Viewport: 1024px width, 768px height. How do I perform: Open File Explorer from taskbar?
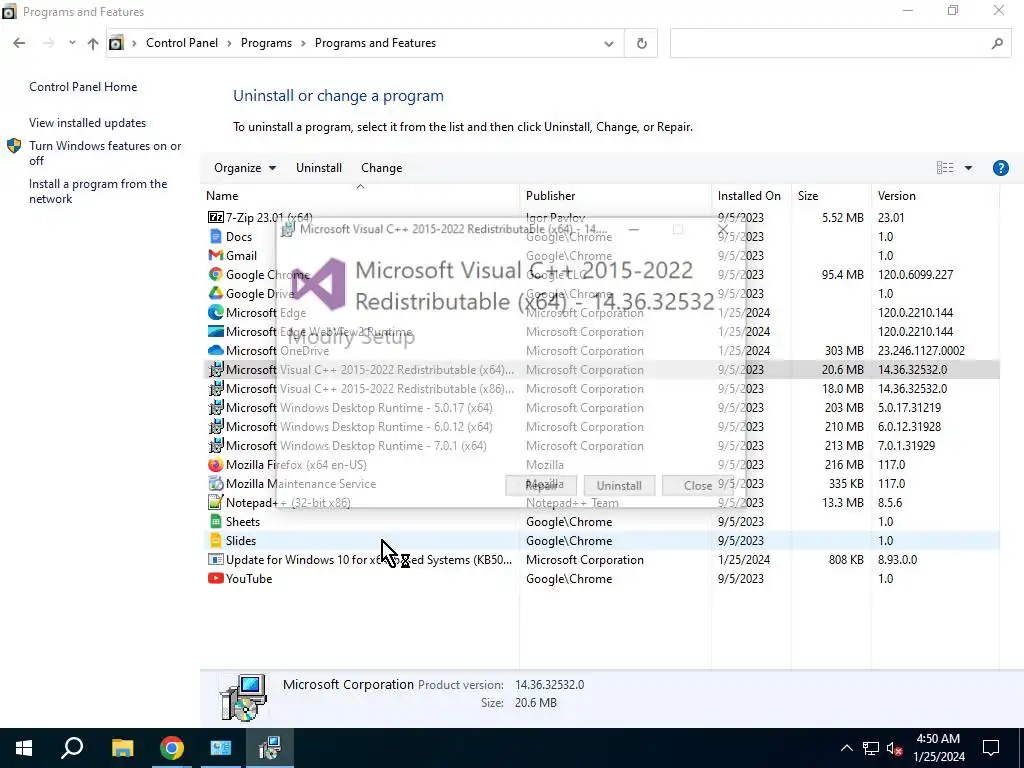[122, 748]
